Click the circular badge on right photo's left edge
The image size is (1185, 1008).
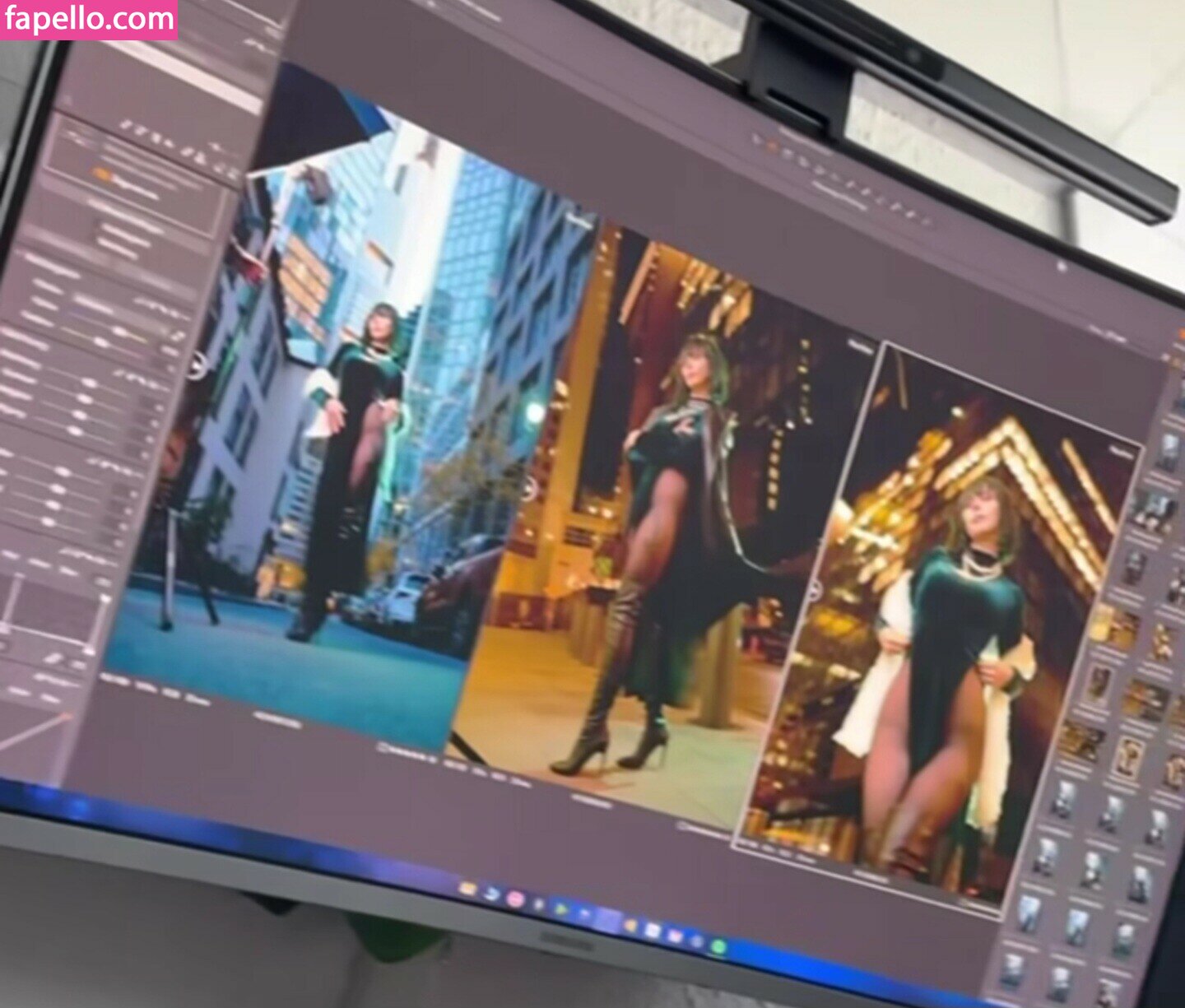(813, 589)
